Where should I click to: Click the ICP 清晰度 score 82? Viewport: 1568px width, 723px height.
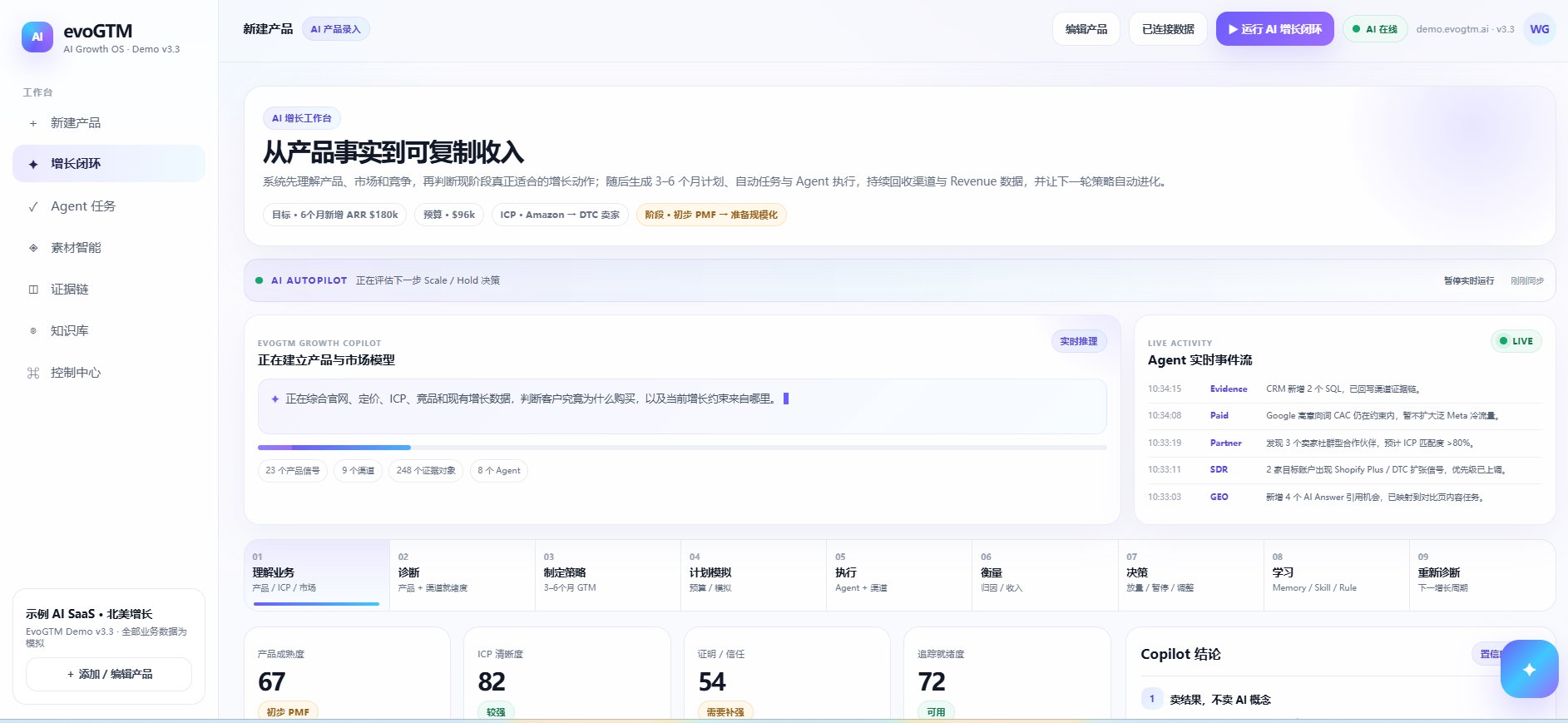(x=492, y=682)
